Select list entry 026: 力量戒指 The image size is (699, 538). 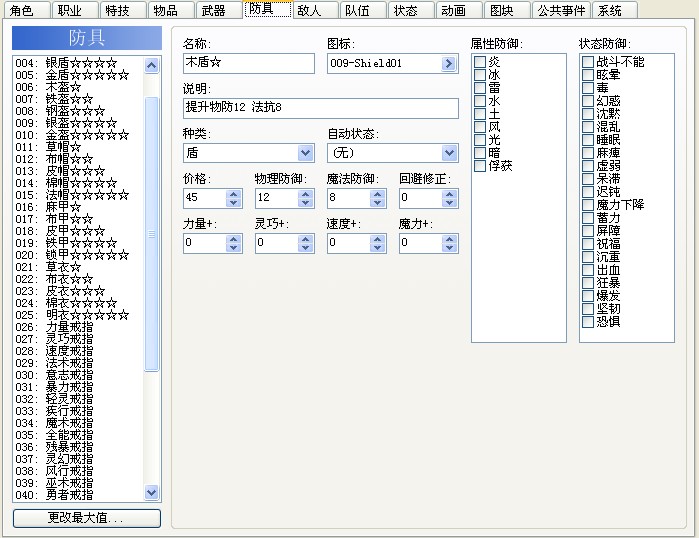[x=78, y=327]
